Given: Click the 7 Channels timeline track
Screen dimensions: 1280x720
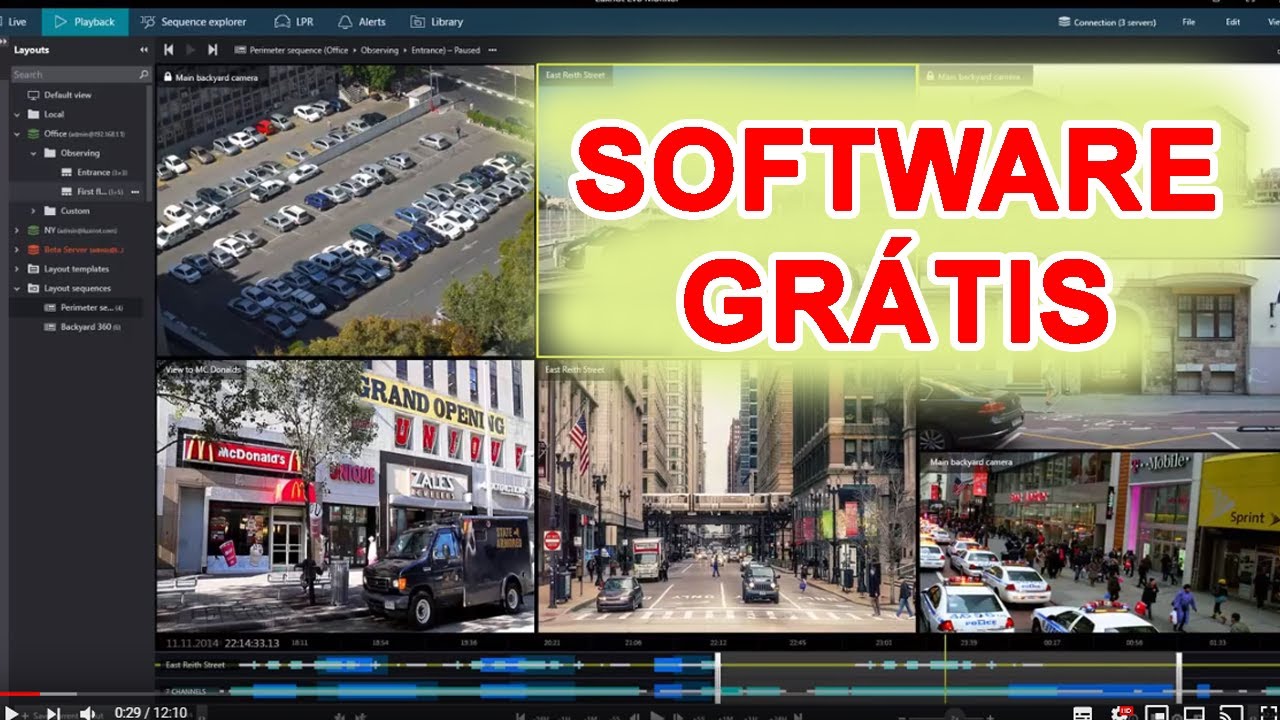Looking at the screenshot, I should pyautogui.click(x=717, y=690).
